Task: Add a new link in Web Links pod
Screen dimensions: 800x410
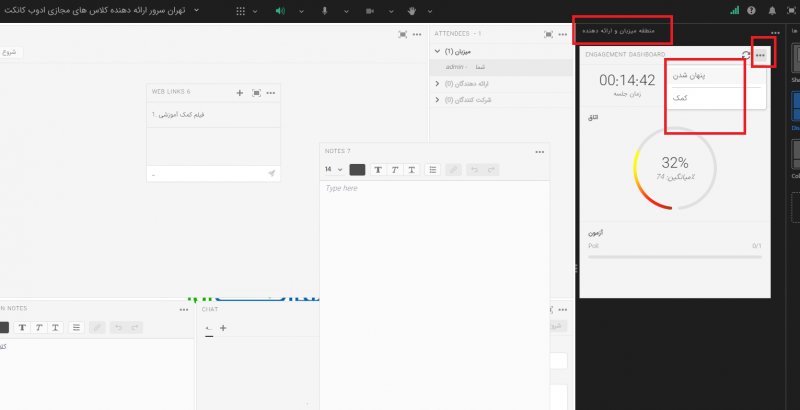Action: (x=240, y=92)
